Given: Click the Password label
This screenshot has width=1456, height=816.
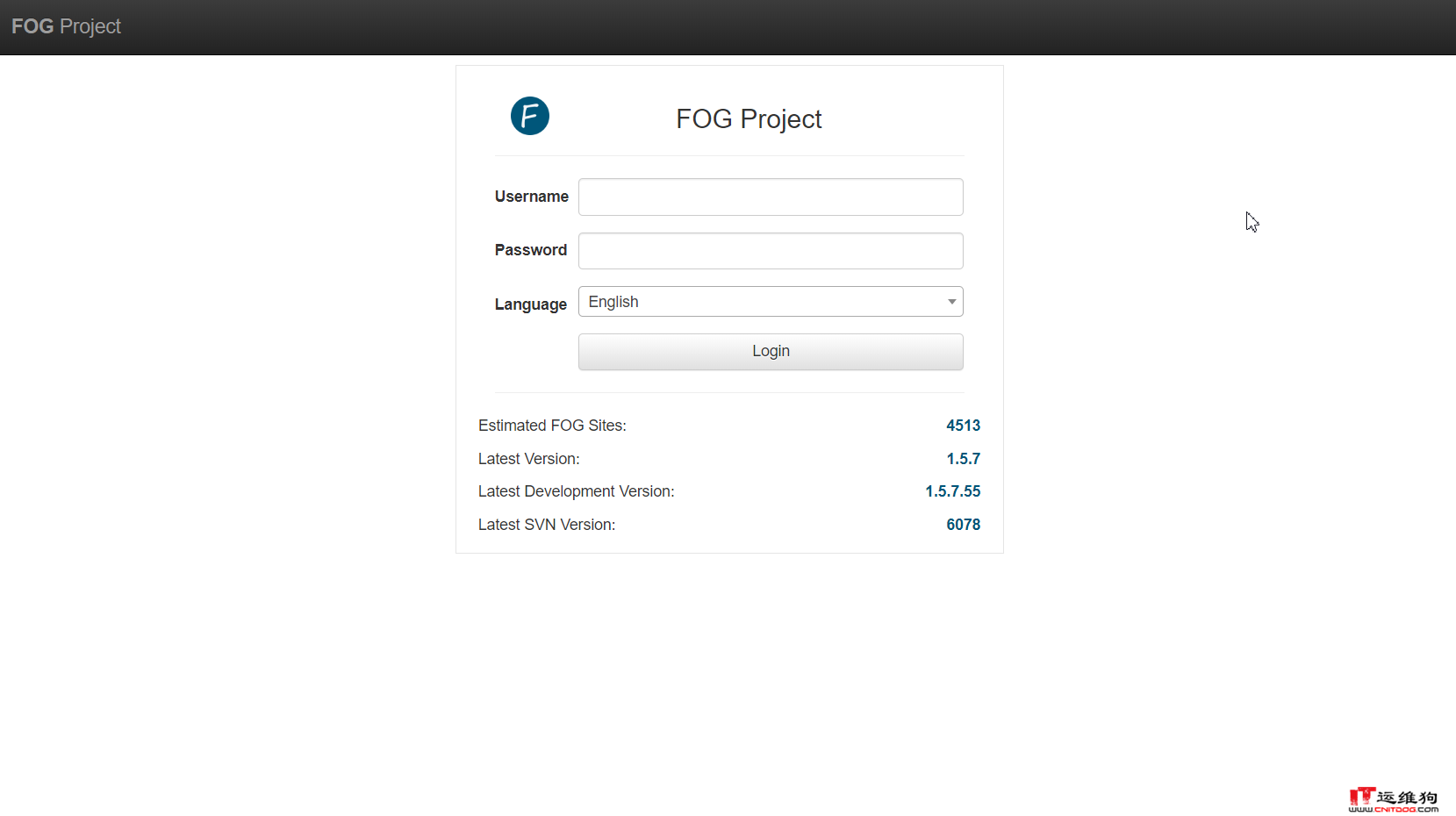Looking at the screenshot, I should pos(530,250).
